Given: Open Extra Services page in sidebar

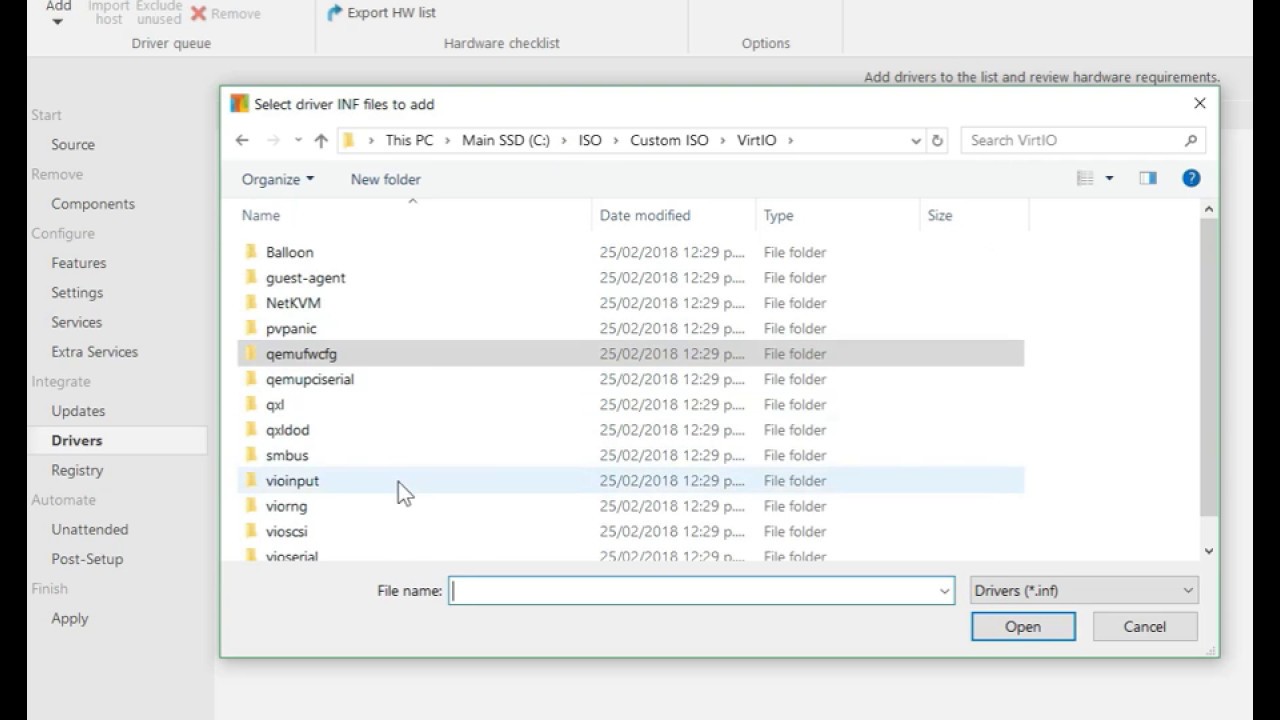Looking at the screenshot, I should 95,352.
